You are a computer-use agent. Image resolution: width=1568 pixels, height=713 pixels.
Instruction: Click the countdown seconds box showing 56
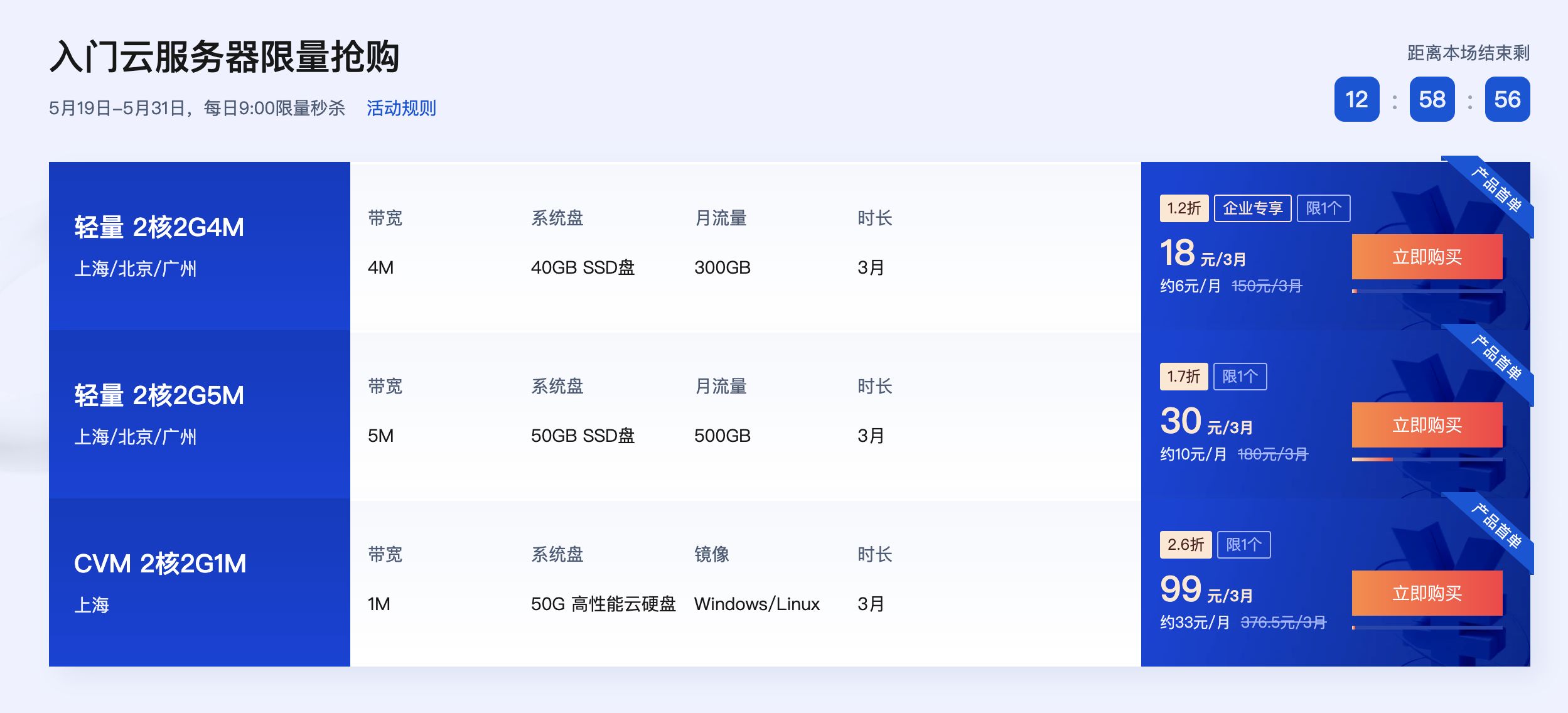[1507, 99]
